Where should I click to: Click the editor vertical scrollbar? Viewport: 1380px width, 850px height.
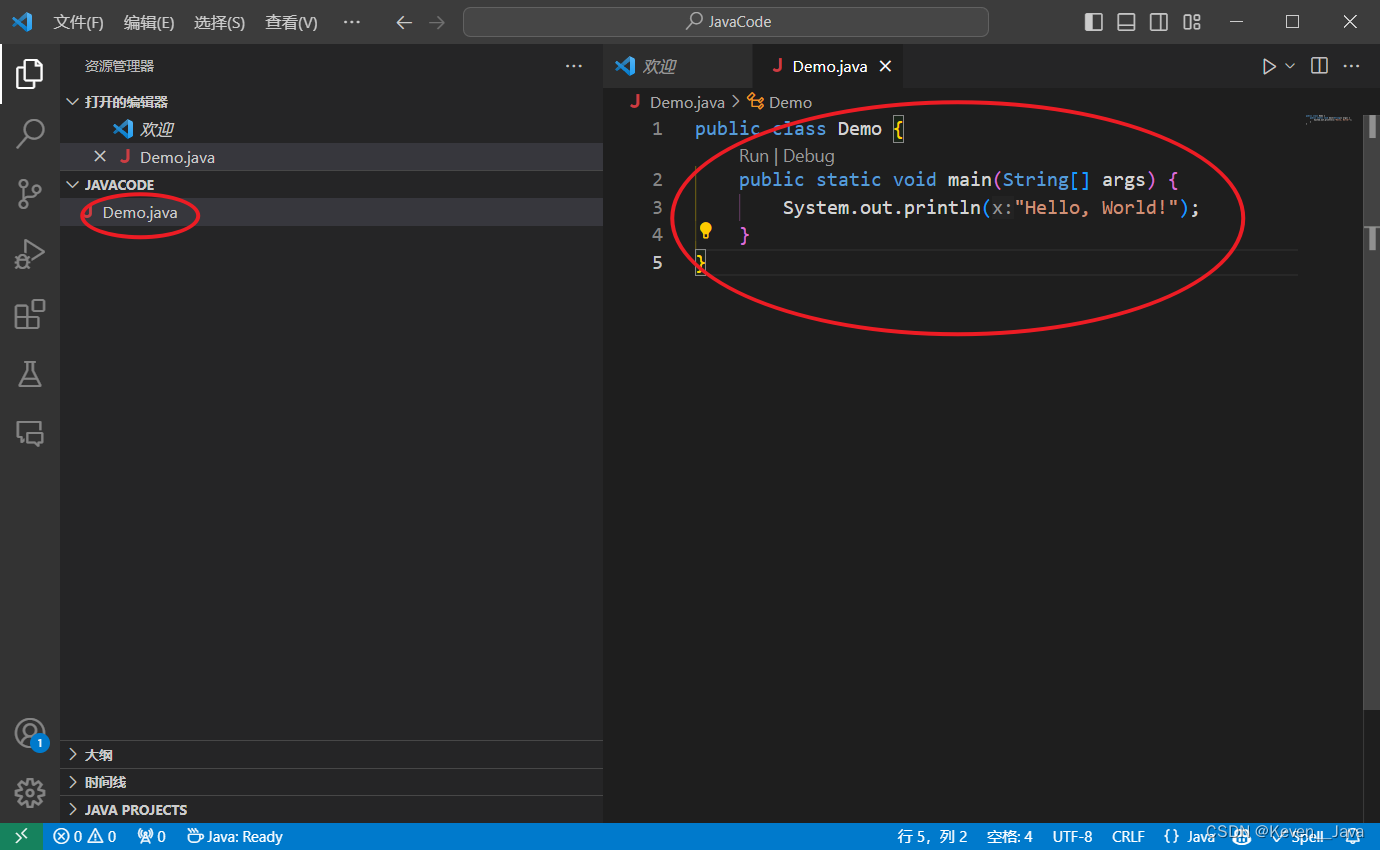pyautogui.click(x=1371, y=410)
